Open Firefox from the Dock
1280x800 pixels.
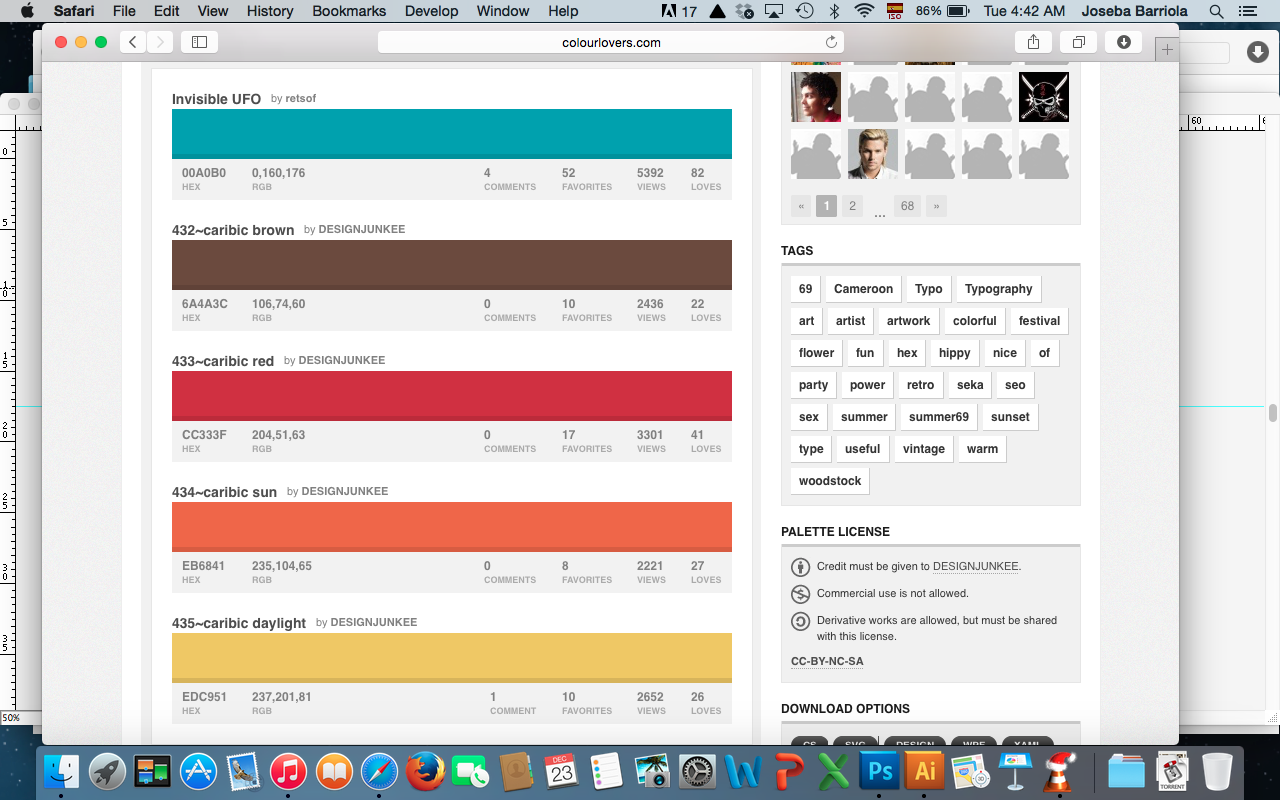click(425, 772)
